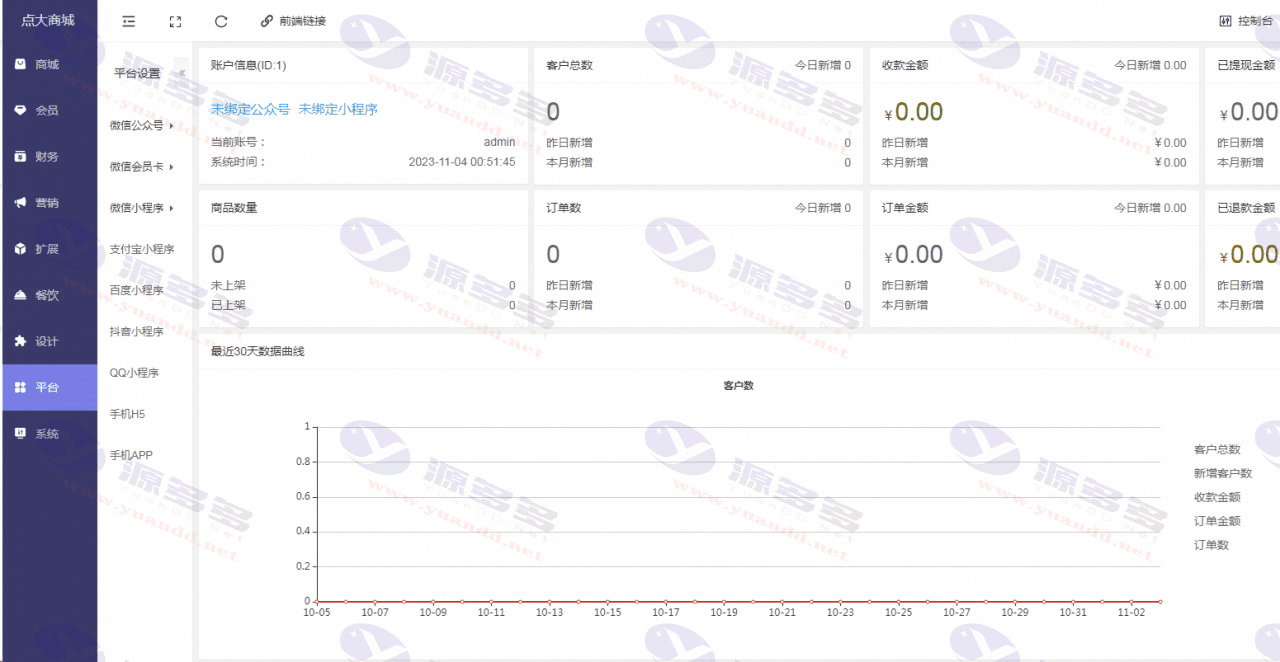Open the 百度小程序 menu item
Image resolution: width=1280 pixels, height=662 pixels.
pyautogui.click(x=137, y=290)
